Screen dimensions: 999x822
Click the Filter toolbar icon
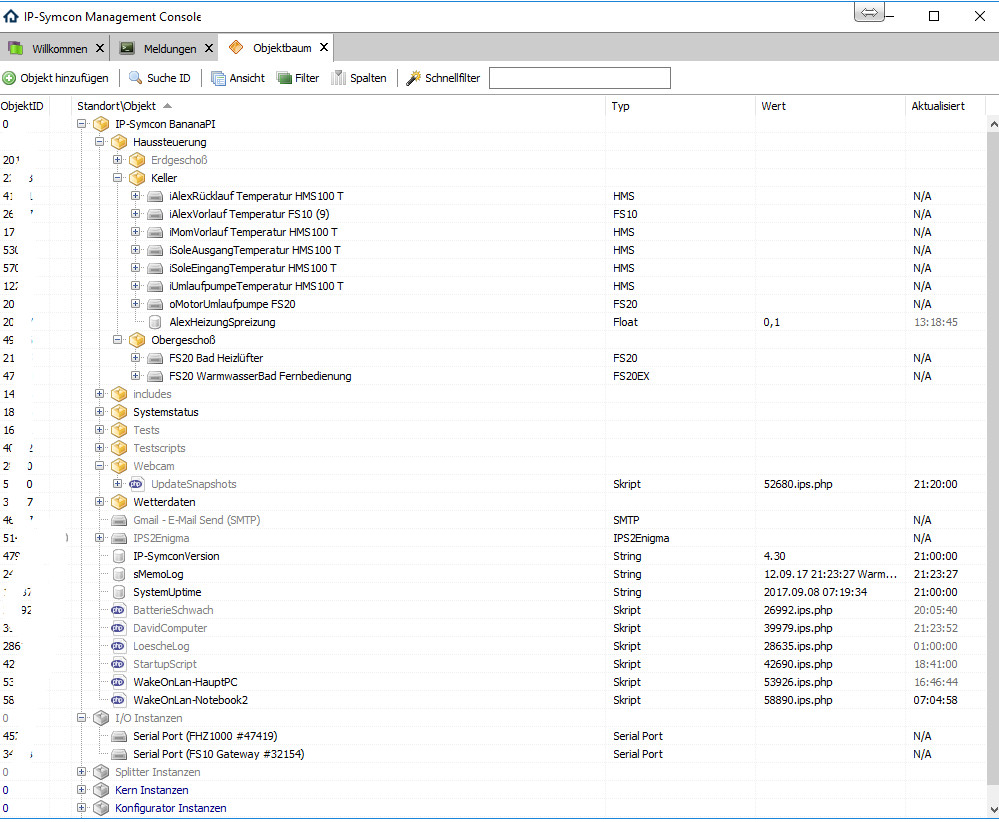[x=284, y=78]
